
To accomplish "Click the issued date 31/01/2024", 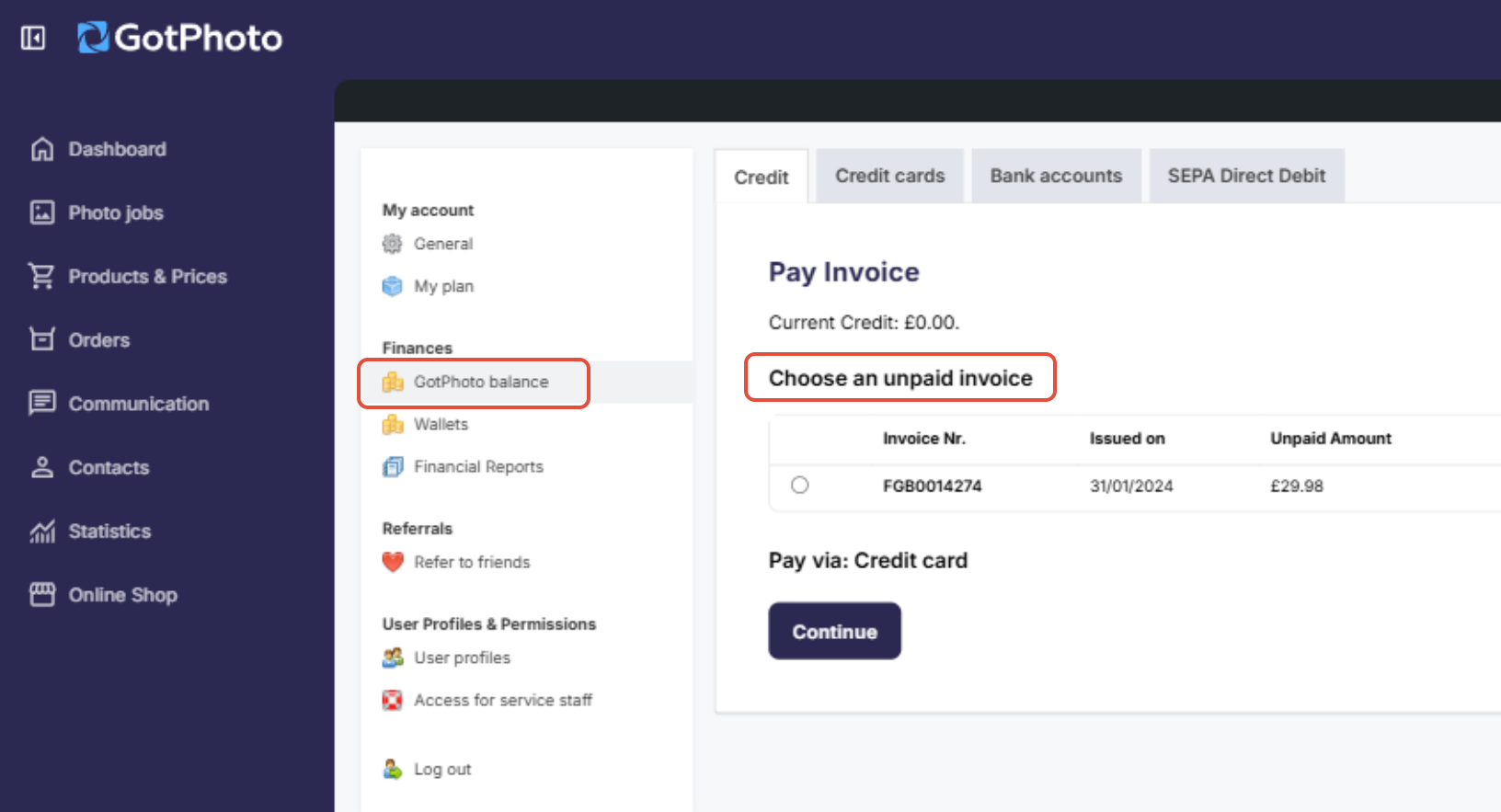I will click(1131, 486).
